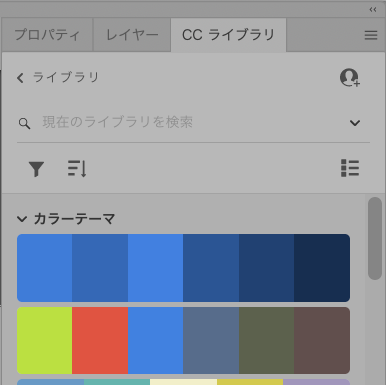Collapse the panel with double-arrow icon
Viewport: 386px width, 385px height.
point(373,9)
